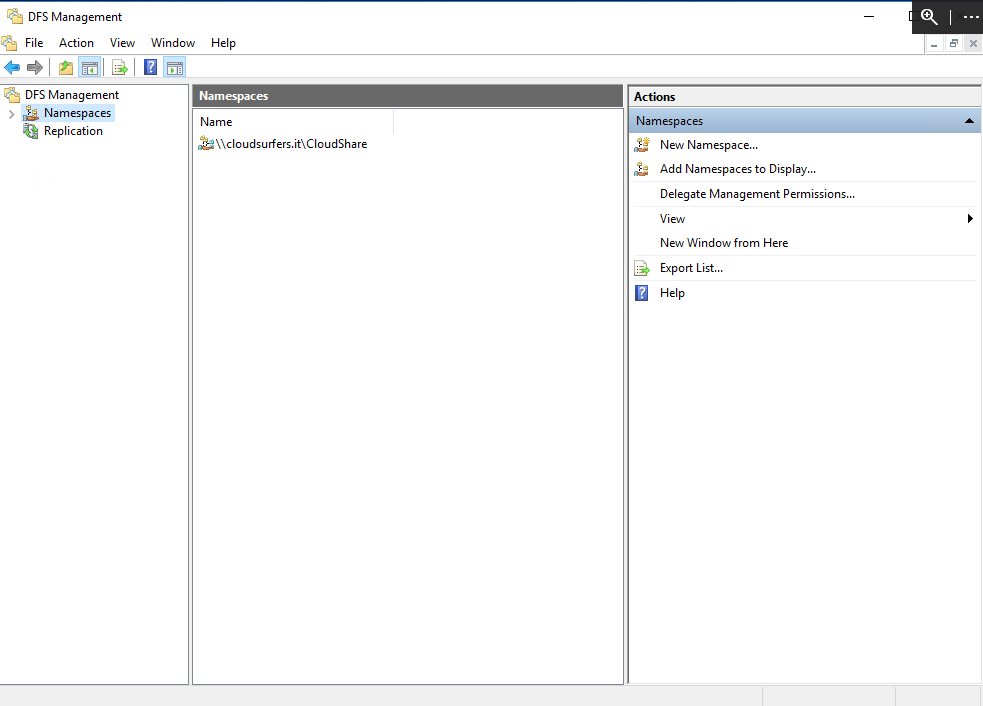Click the Namespaces tree node icon
Image resolution: width=983 pixels, height=706 pixels.
pos(31,113)
